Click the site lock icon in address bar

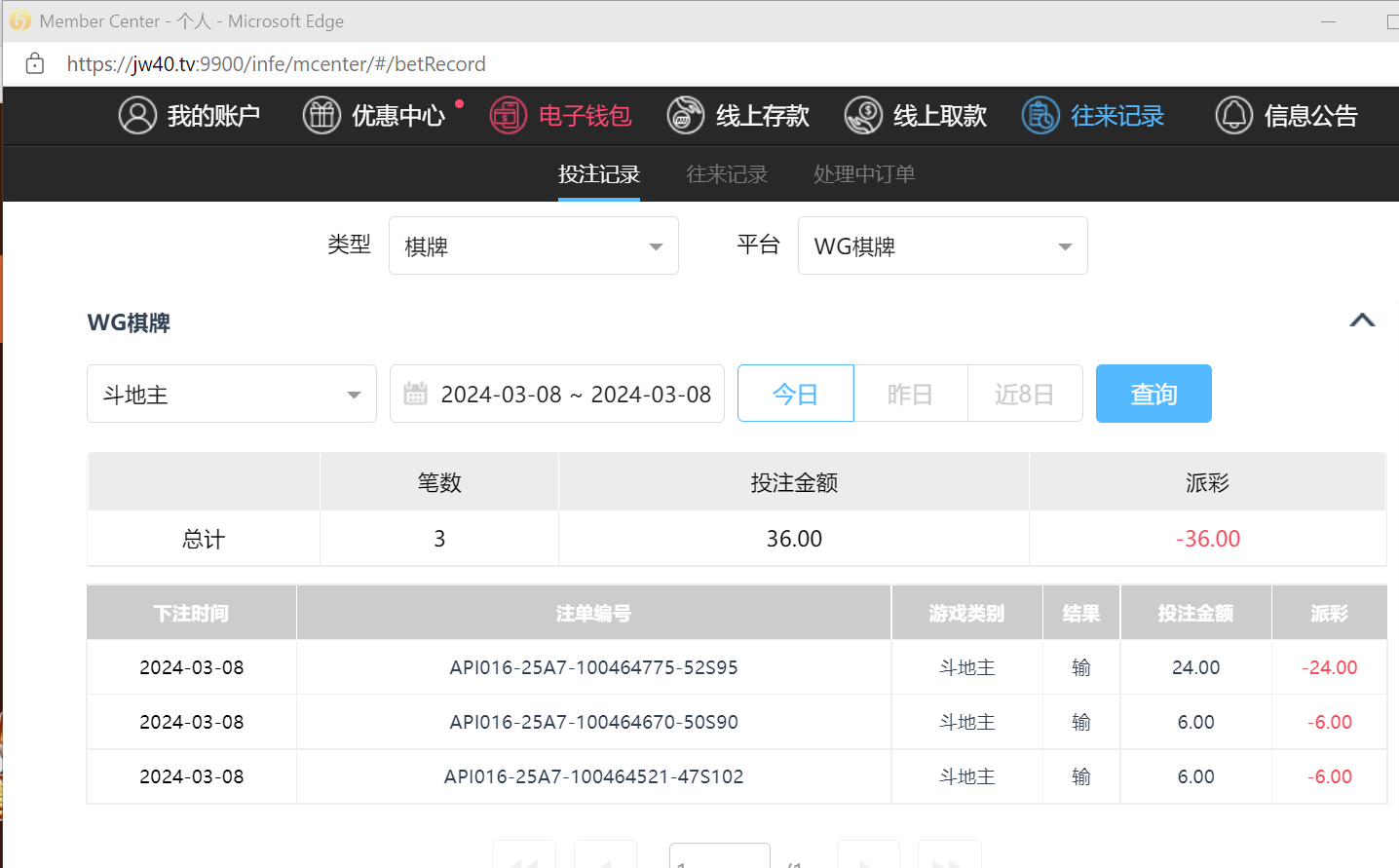[35, 64]
